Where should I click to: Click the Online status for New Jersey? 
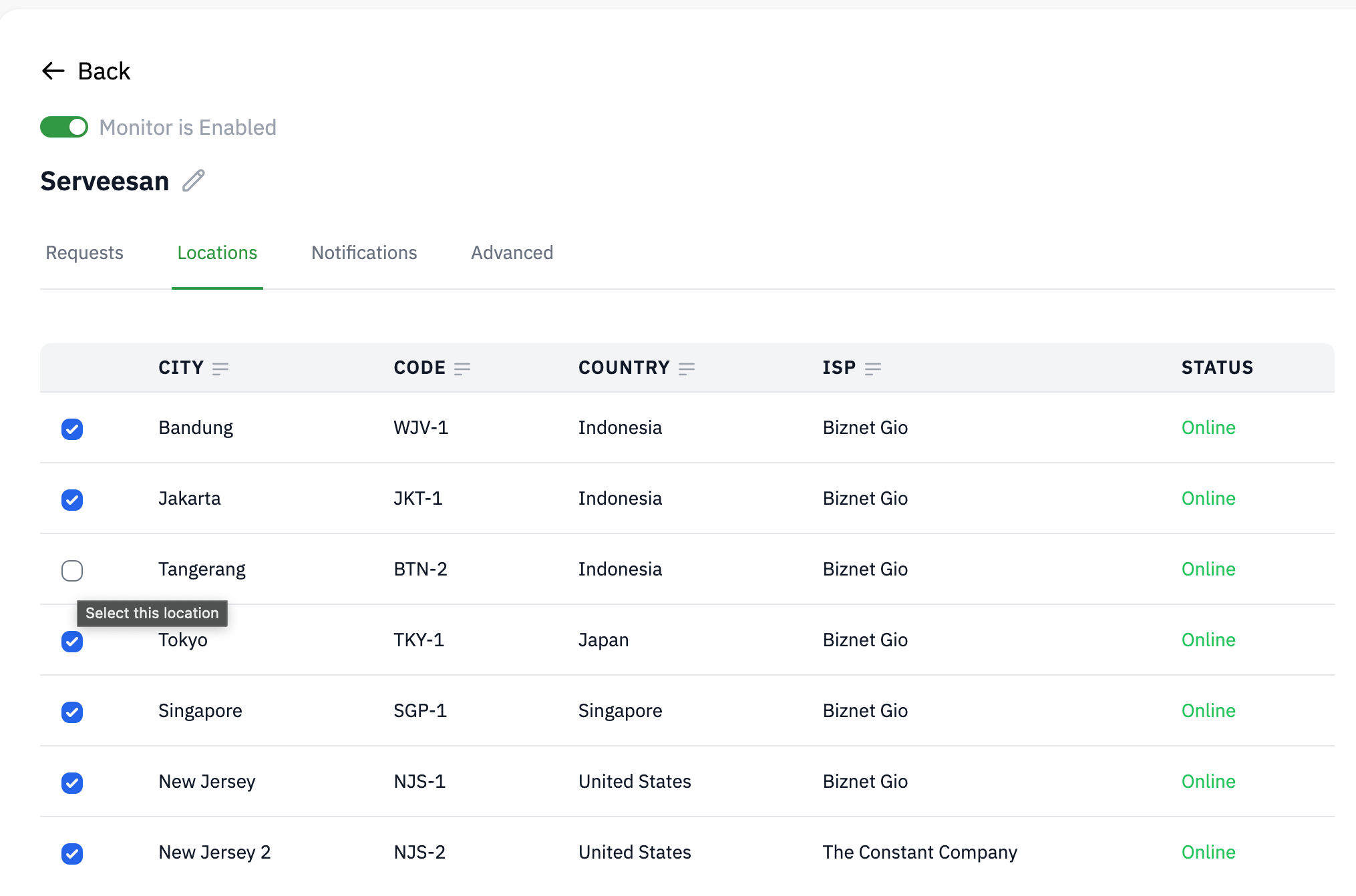point(1208,782)
